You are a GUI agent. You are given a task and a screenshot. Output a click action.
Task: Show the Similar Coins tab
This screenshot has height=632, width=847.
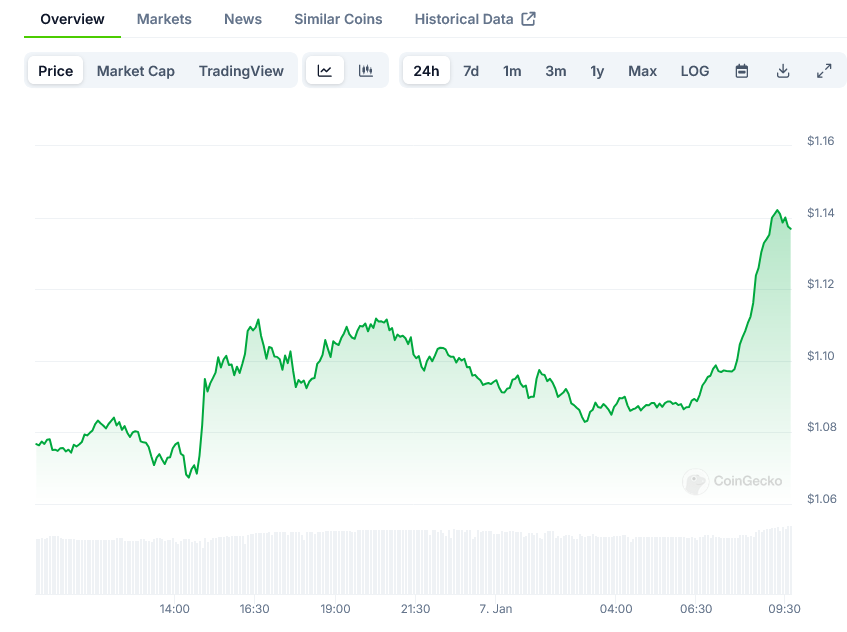(x=338, y=19)
